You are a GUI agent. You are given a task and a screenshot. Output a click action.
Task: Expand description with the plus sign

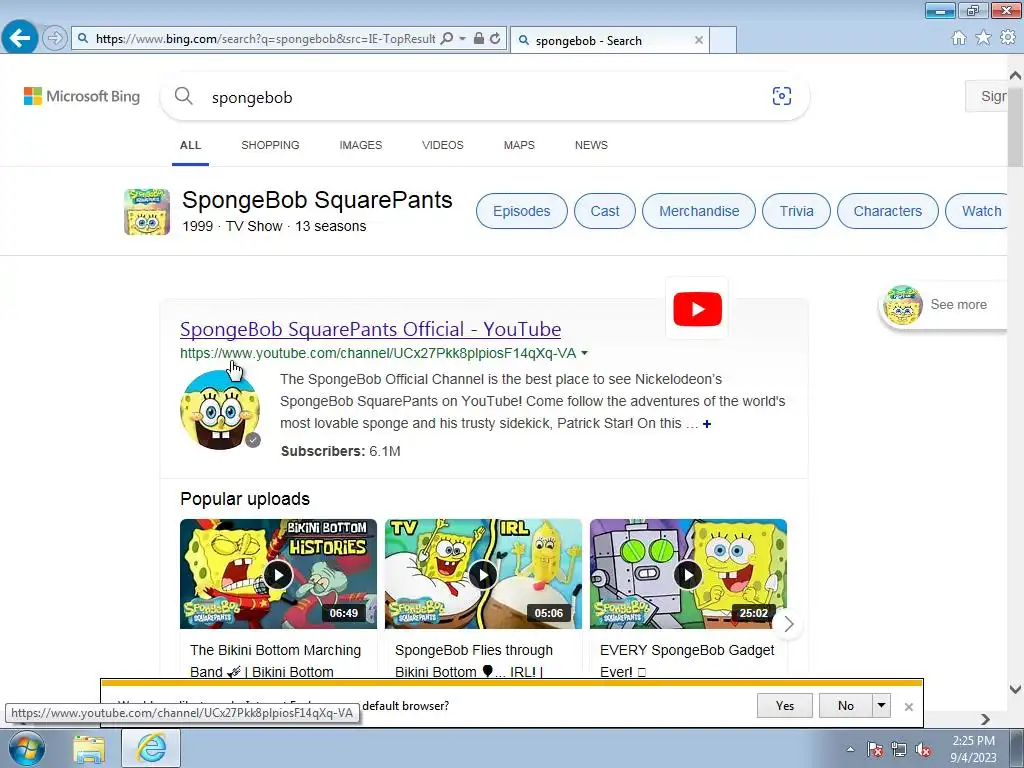[707, 424]
